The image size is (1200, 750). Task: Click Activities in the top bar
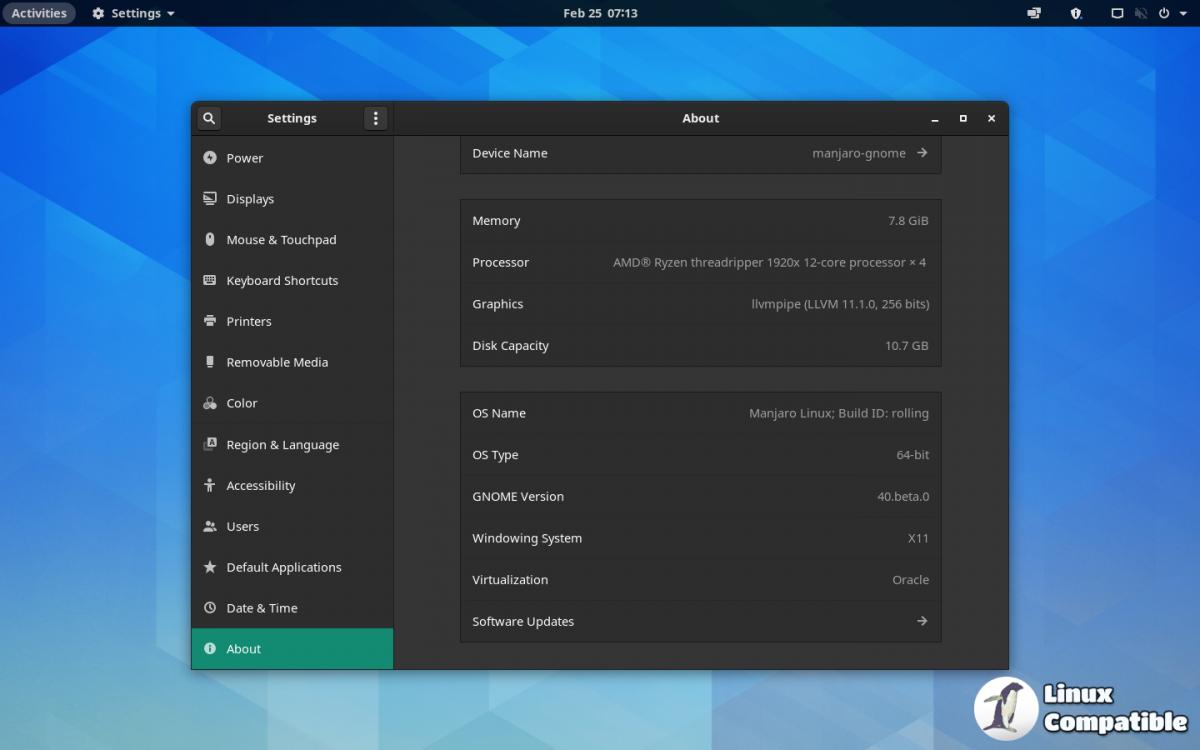pos(39,13)
